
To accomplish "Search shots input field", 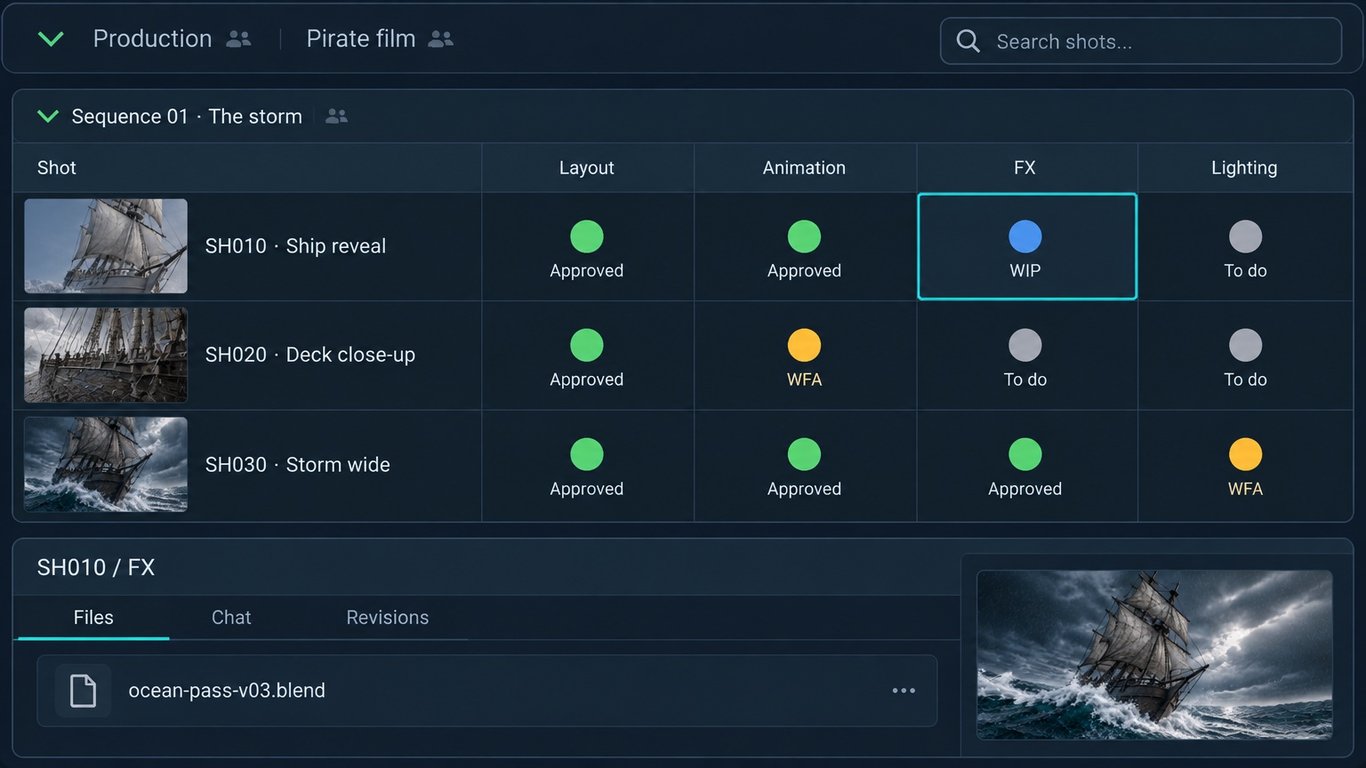I will click(x=1141, y=41).
